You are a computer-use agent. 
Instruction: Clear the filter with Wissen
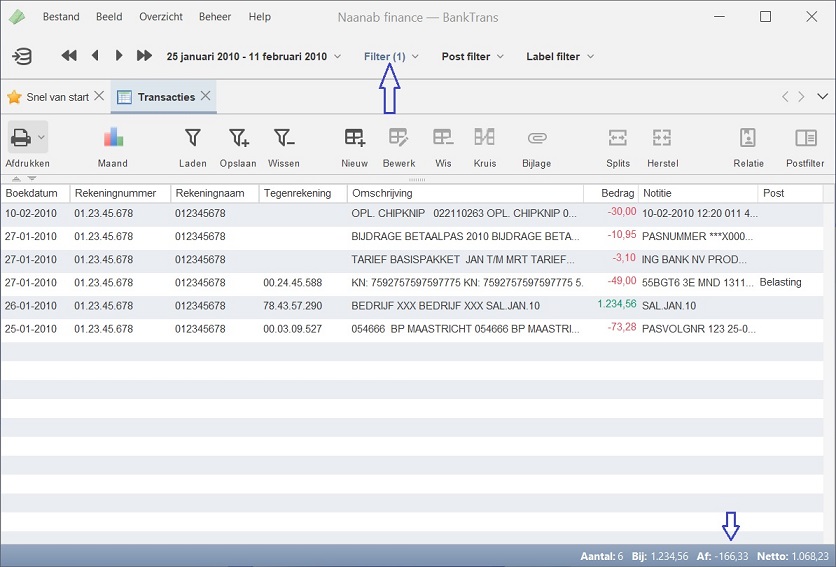[x=284, y=138]
